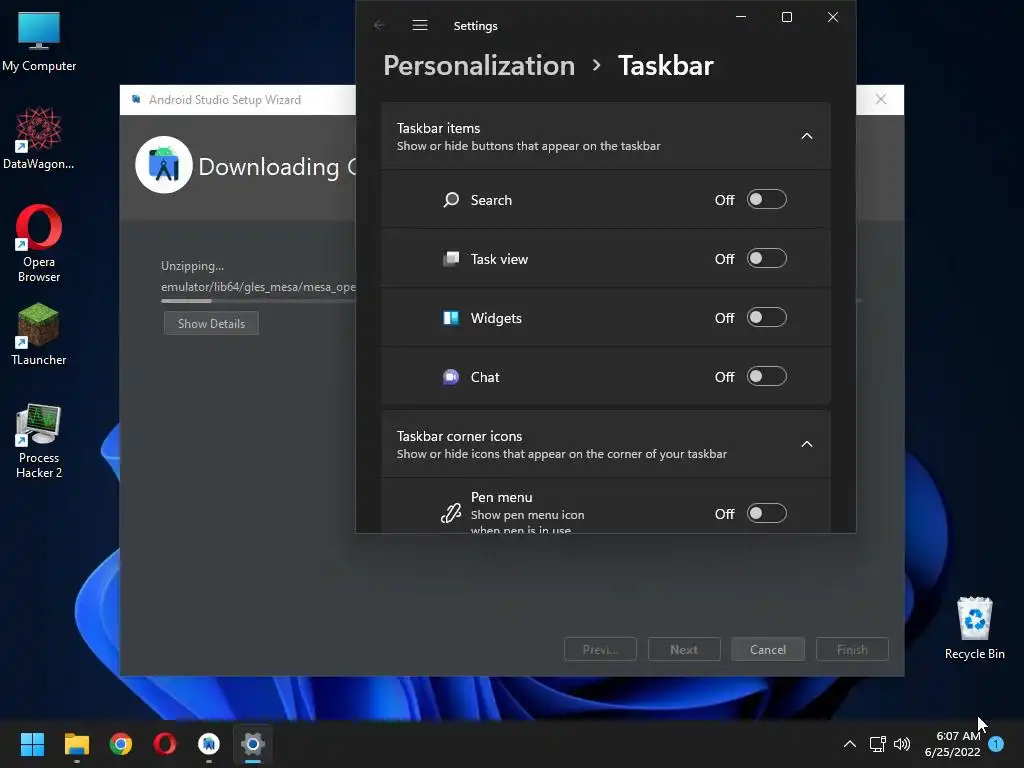
Task: Click Show Details in Android Studio wizard
Action: [x=211, y=323]
